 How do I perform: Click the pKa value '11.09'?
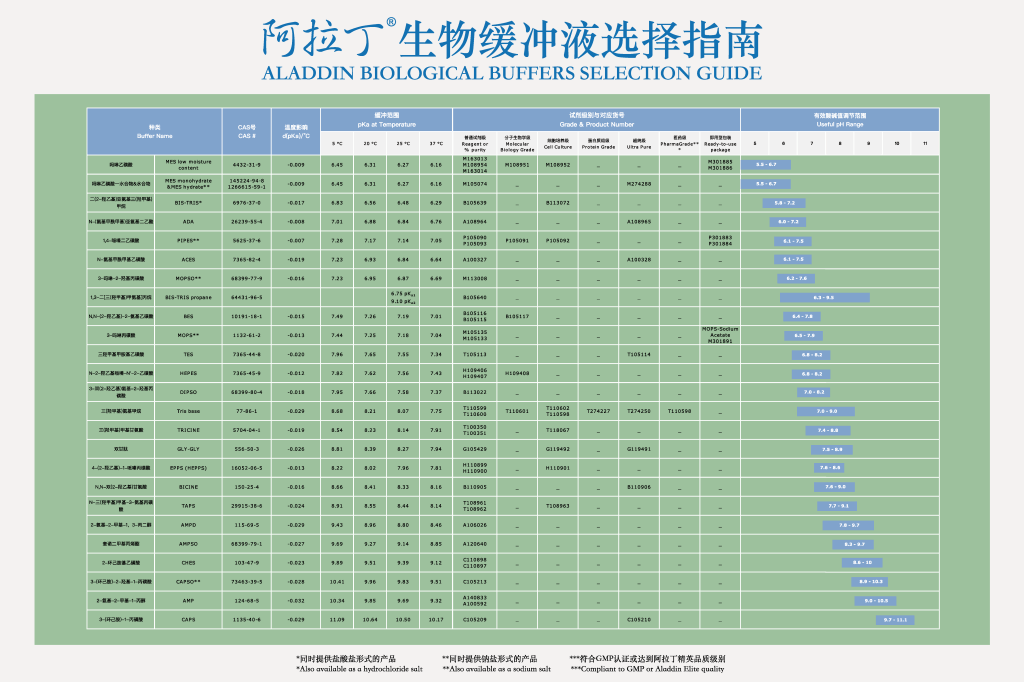pos(337,619)
